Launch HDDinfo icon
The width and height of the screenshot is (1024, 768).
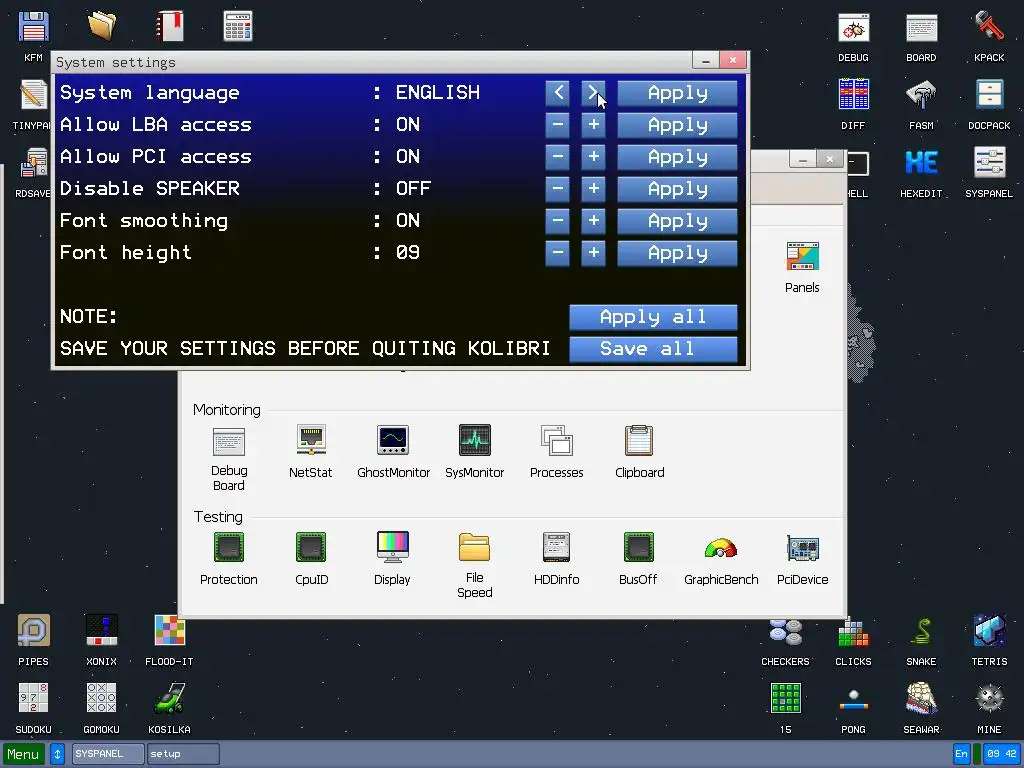tap(556, 547)
